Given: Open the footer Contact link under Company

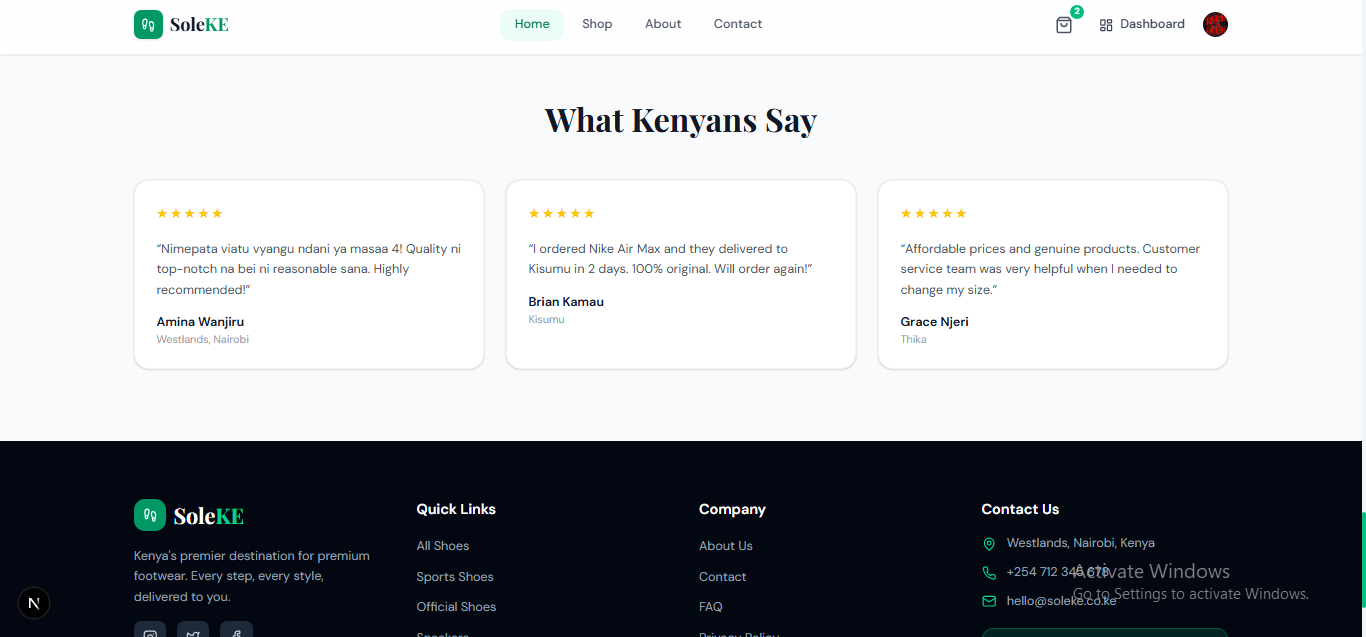Looking at the screenshot, I should 723,577.
